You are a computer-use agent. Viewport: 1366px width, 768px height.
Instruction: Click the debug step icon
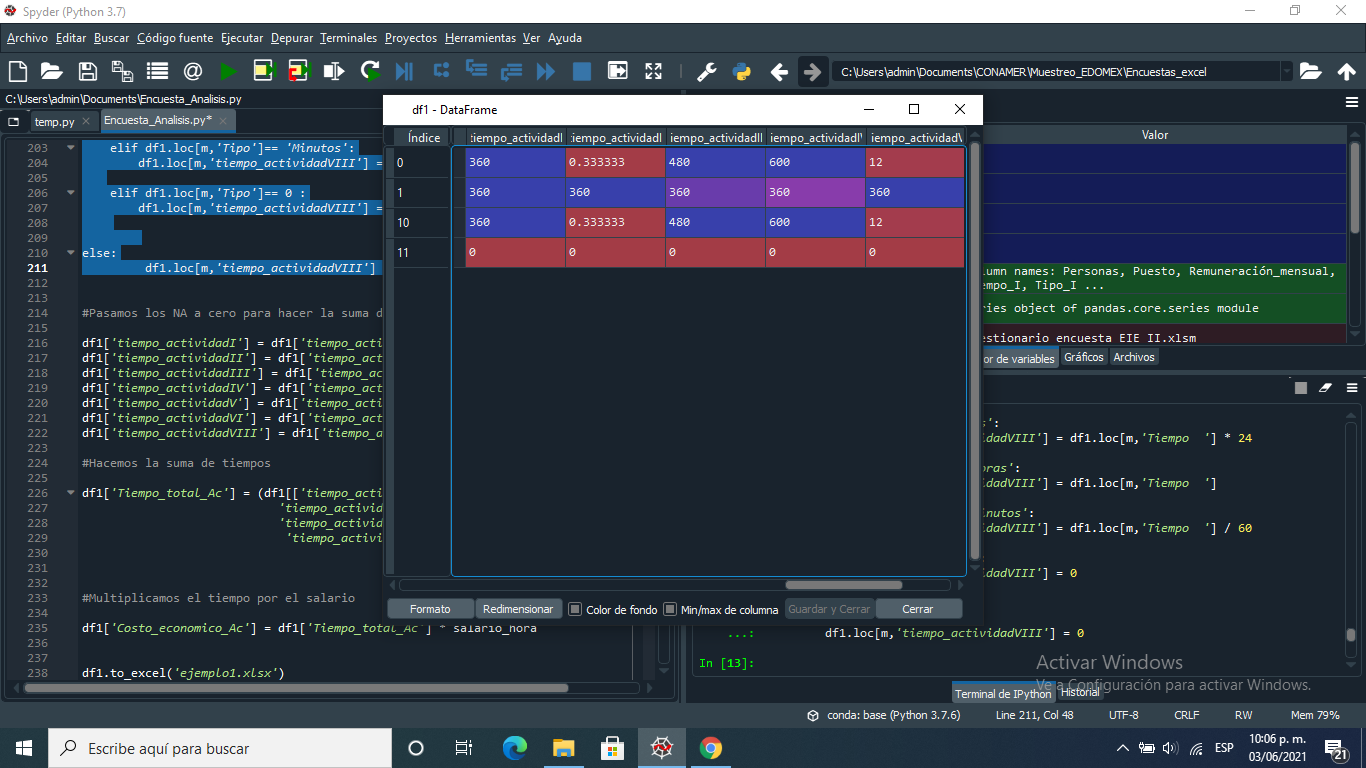(440, 71)
